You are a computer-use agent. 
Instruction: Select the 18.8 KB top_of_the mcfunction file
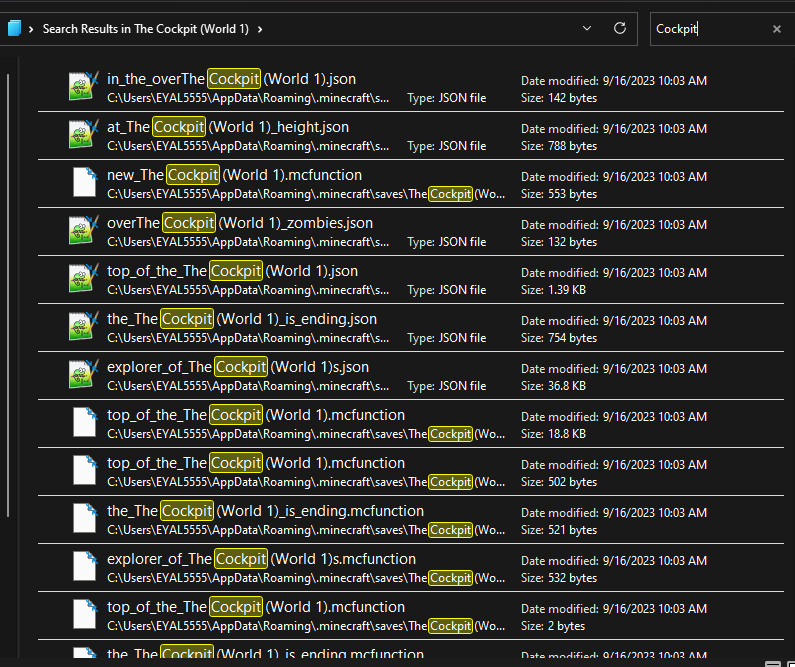[x=411, y=424]
